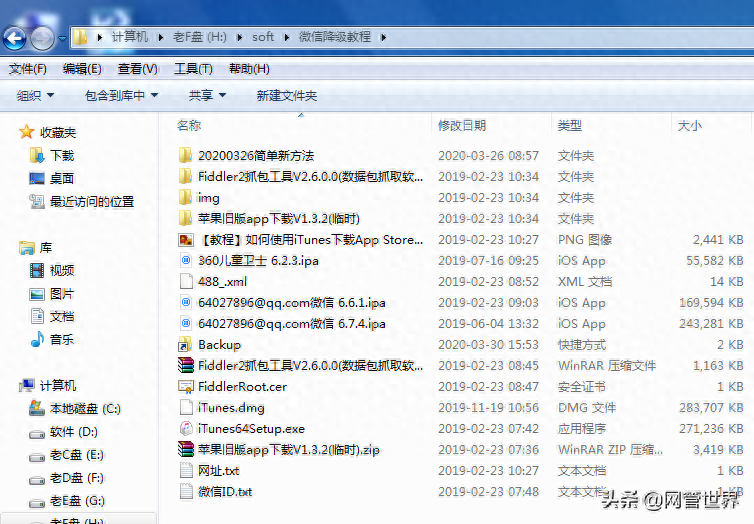754x524 pixels.
Task: Select the img folder icon
Action: [186, 197]
